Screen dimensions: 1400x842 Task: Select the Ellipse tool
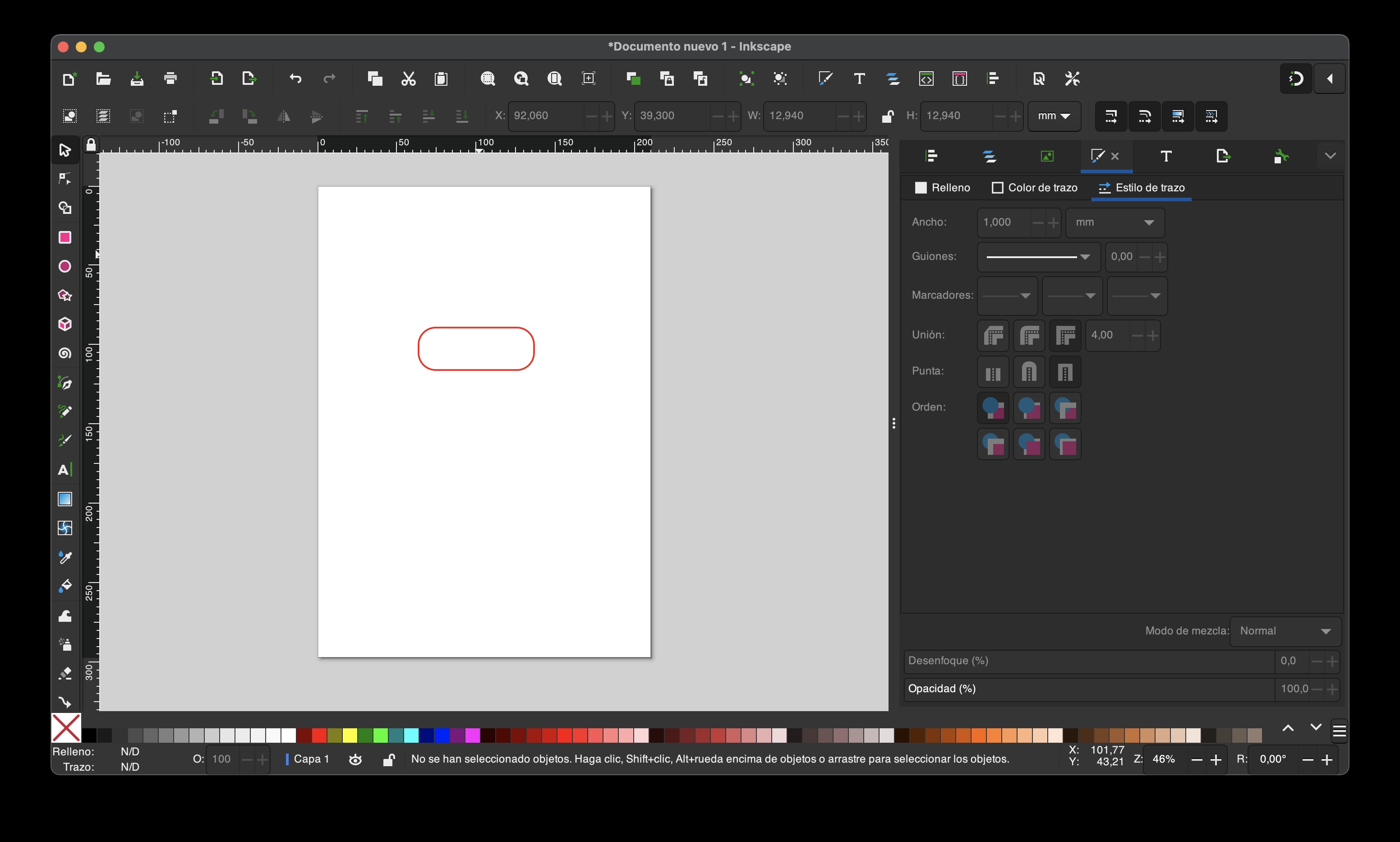[64, 266]
